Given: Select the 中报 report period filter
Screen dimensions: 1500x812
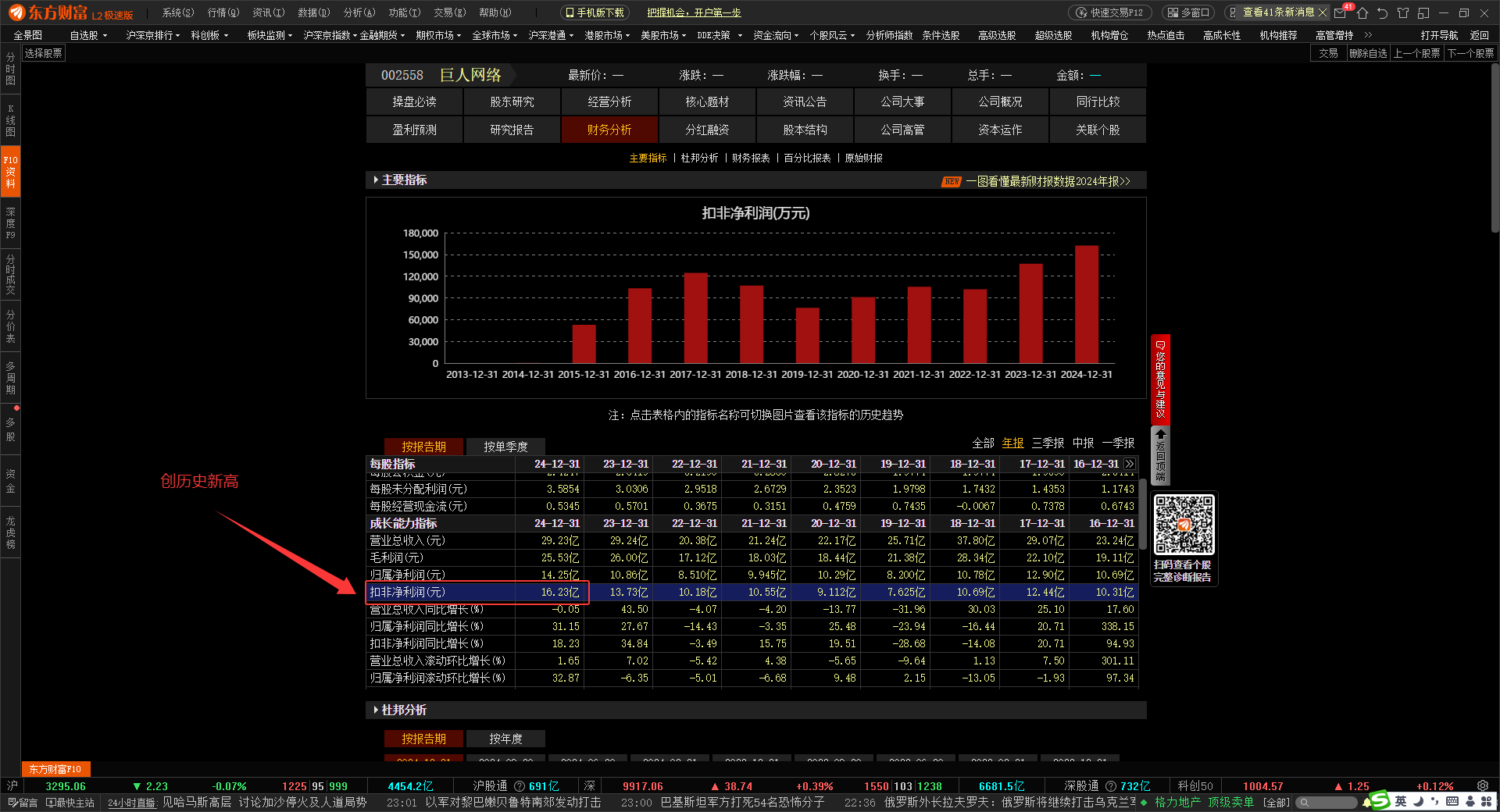Looking at the screenshot, I should tap(1083, 443).
